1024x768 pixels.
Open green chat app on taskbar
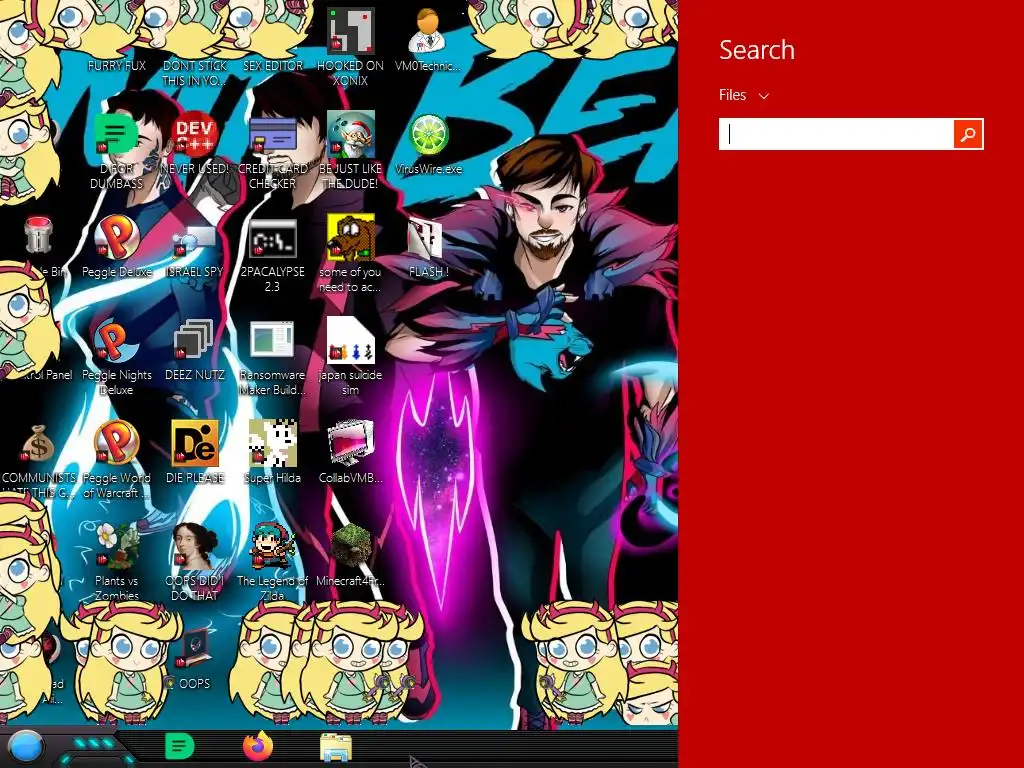(x=180, y=746)
